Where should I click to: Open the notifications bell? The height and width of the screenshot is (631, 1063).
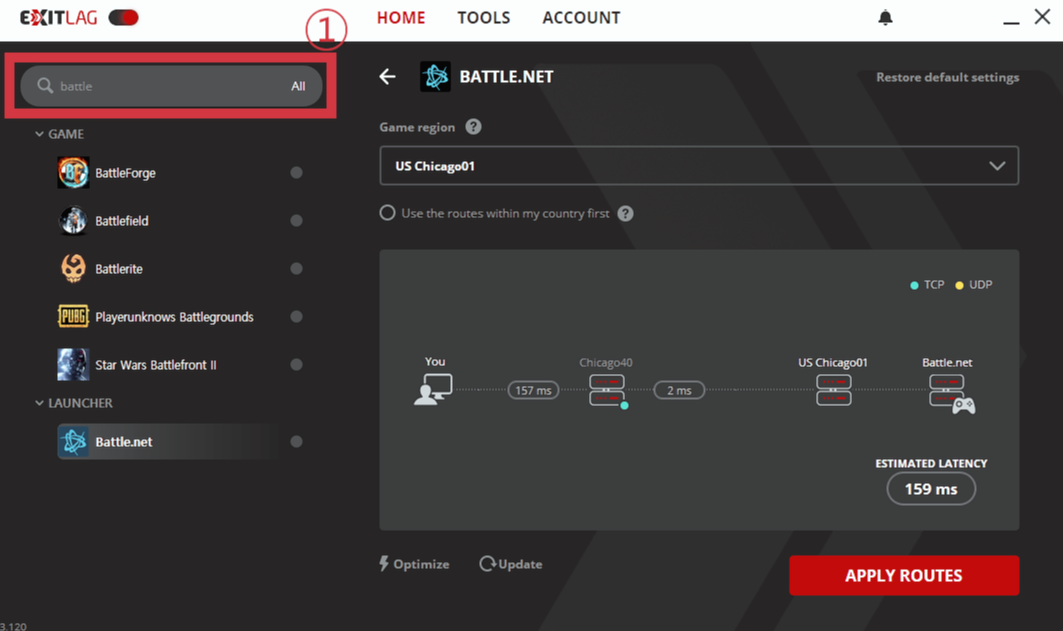[885, 18]
